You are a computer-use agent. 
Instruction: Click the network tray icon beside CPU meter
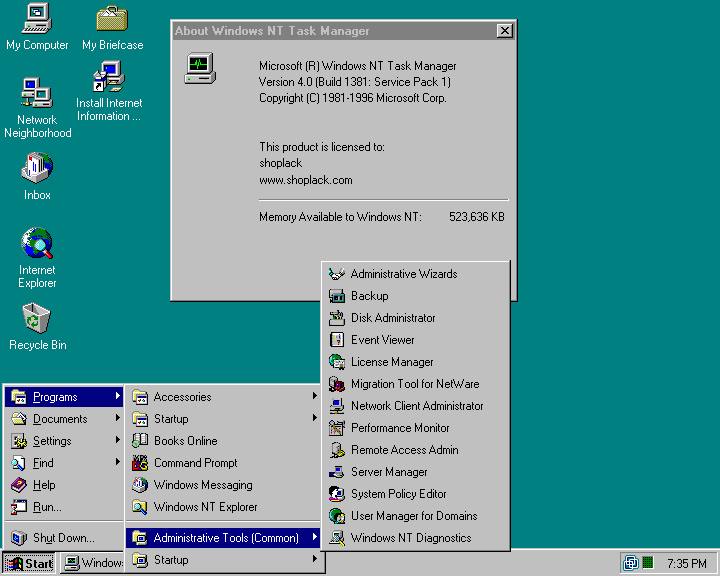coord(631,562)
